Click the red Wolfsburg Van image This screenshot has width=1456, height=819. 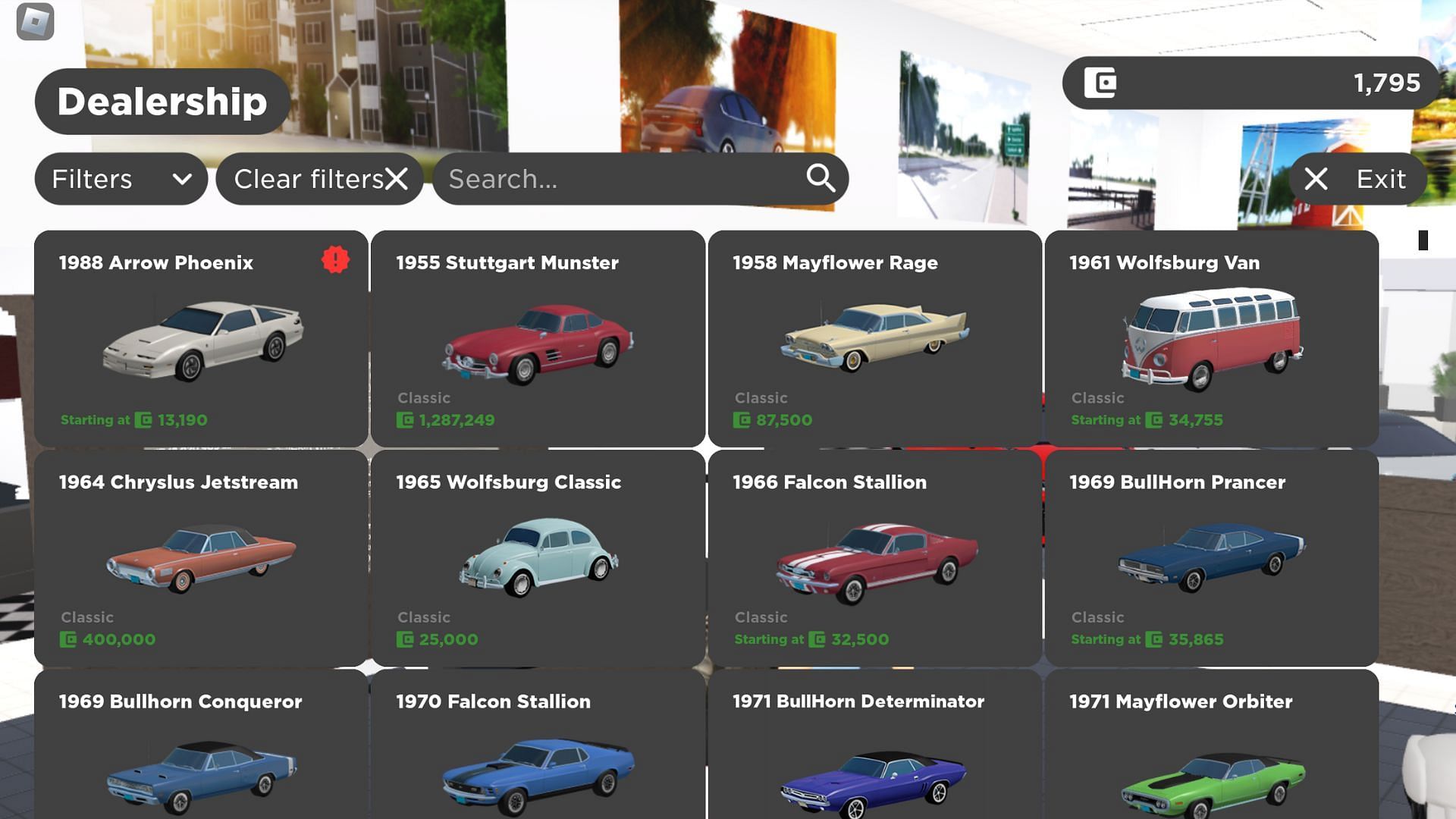(x=1212, y=338)
